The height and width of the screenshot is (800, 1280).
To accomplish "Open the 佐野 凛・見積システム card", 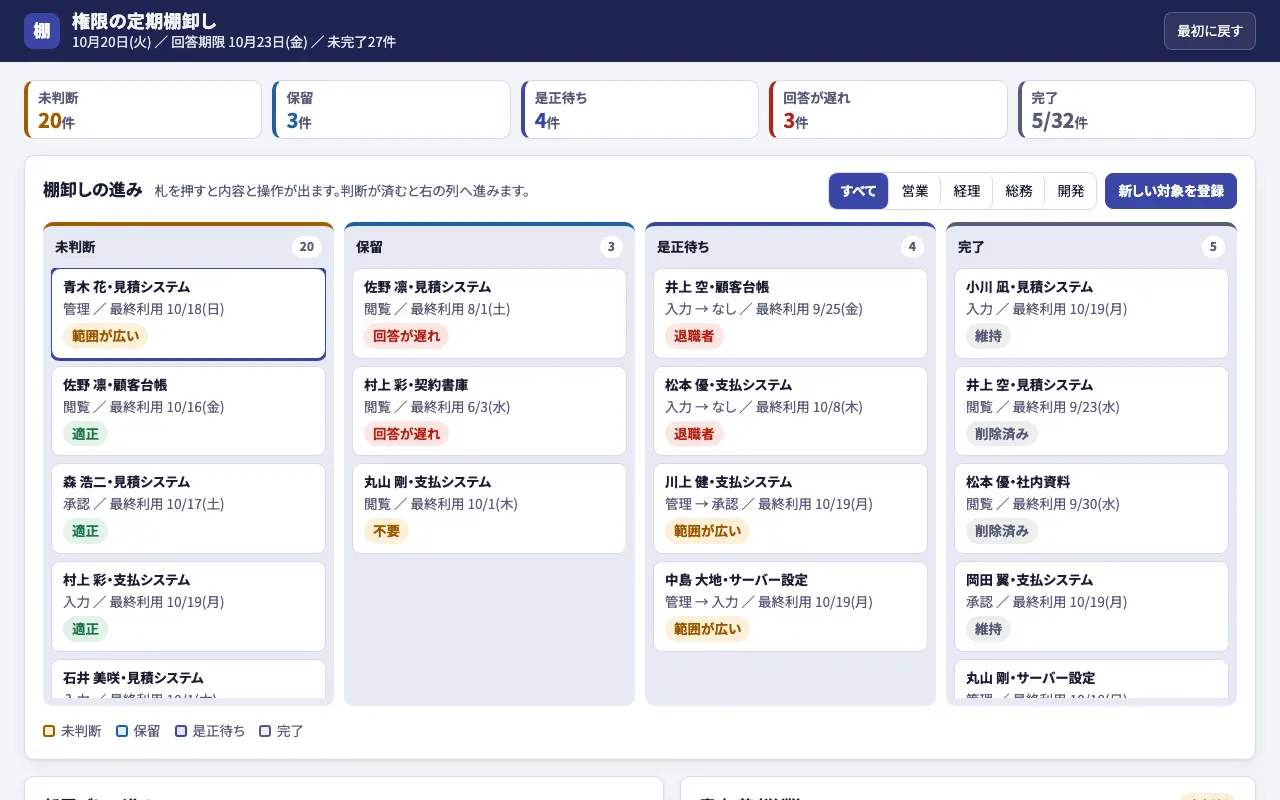I will [489, 313].
